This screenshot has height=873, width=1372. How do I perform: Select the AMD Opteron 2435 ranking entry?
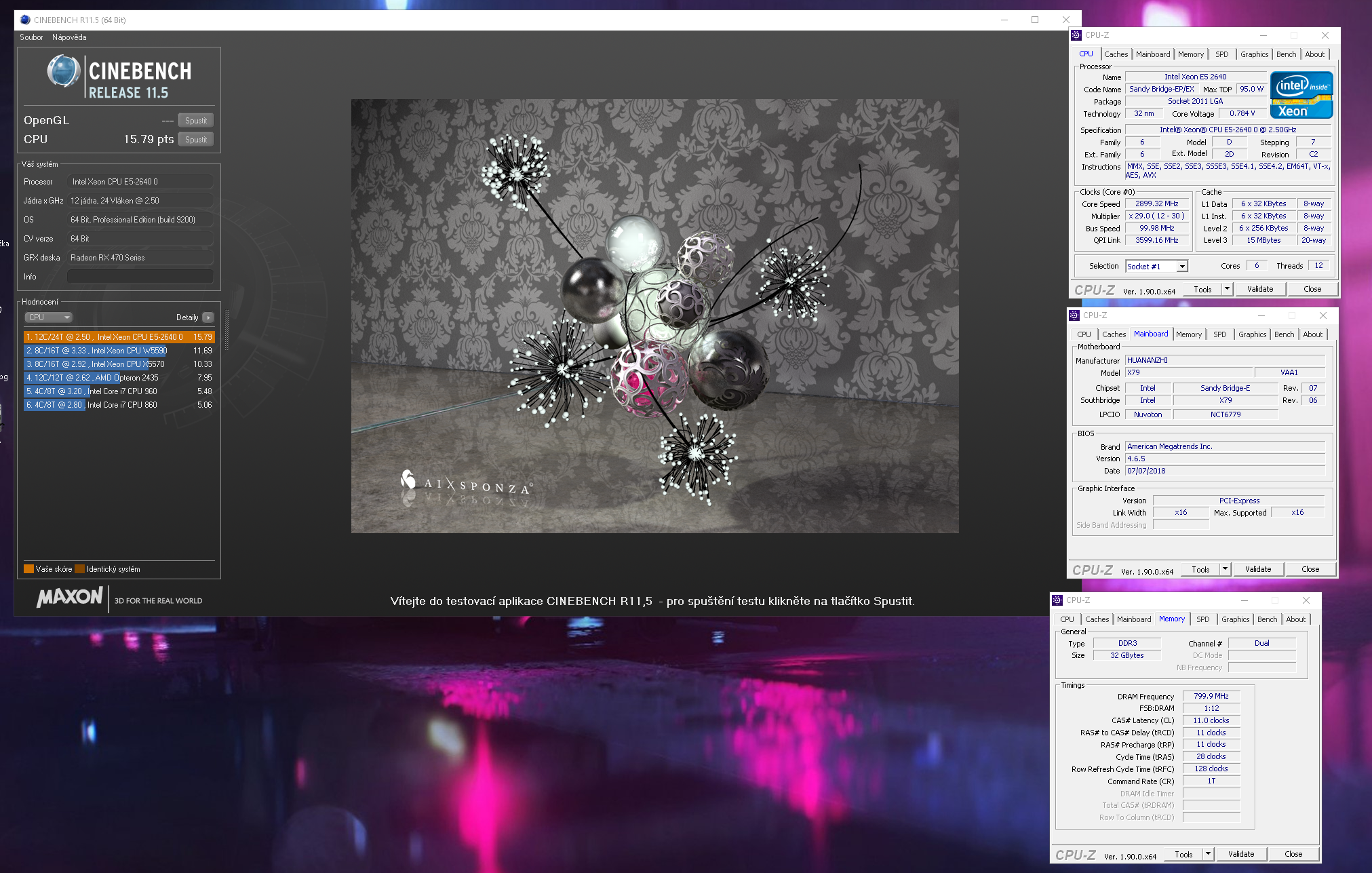(x=119, y=378)
